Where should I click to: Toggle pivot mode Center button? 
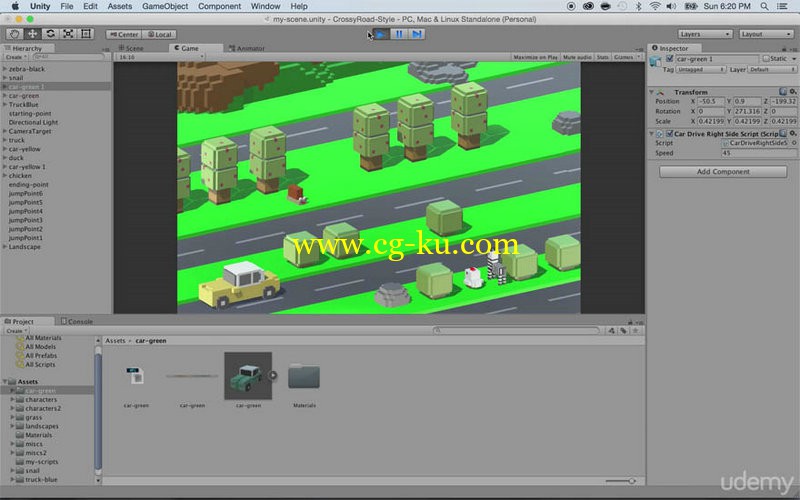(x=123, y=34)
